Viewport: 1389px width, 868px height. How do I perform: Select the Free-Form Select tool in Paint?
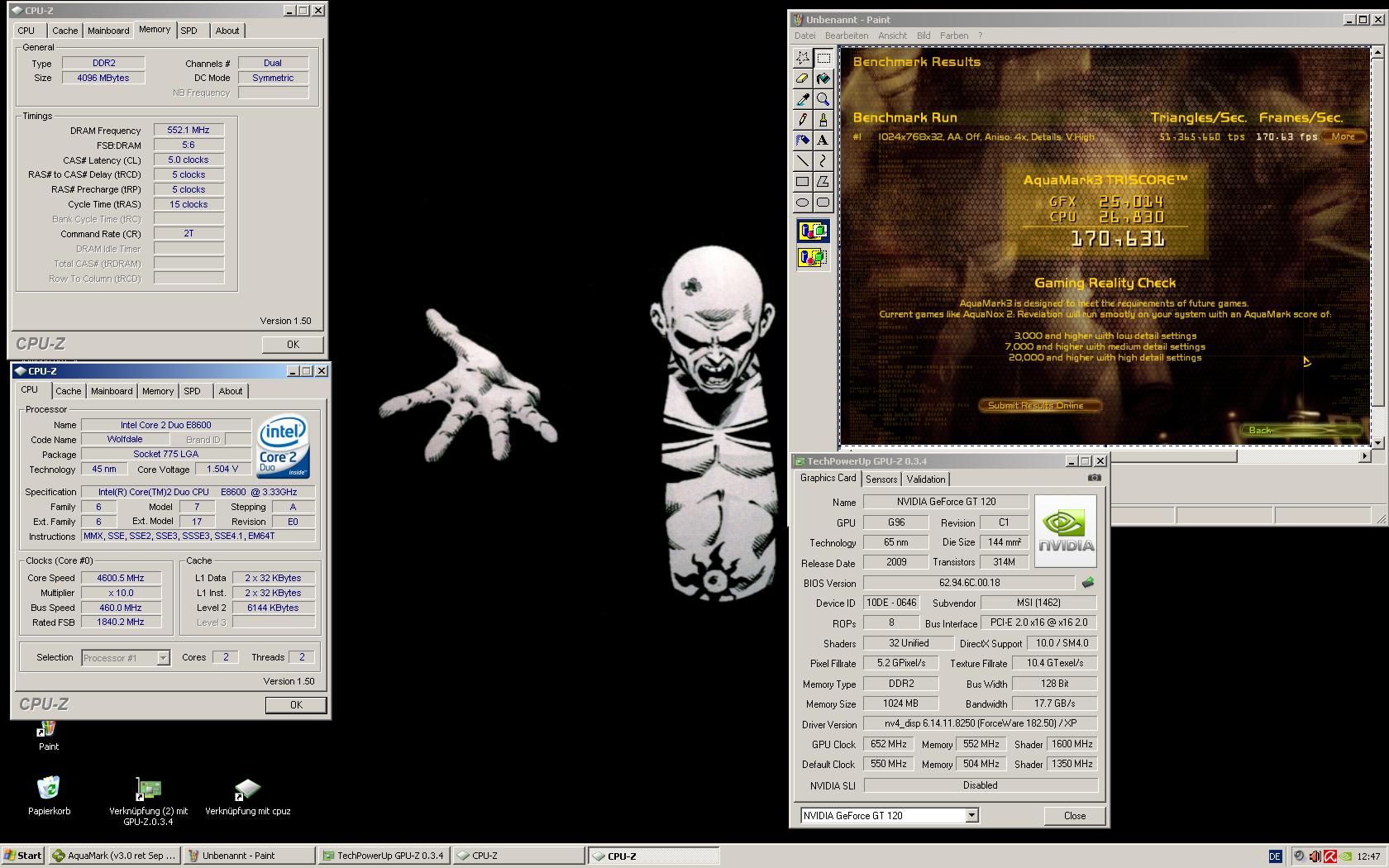[x=802, y=58]
